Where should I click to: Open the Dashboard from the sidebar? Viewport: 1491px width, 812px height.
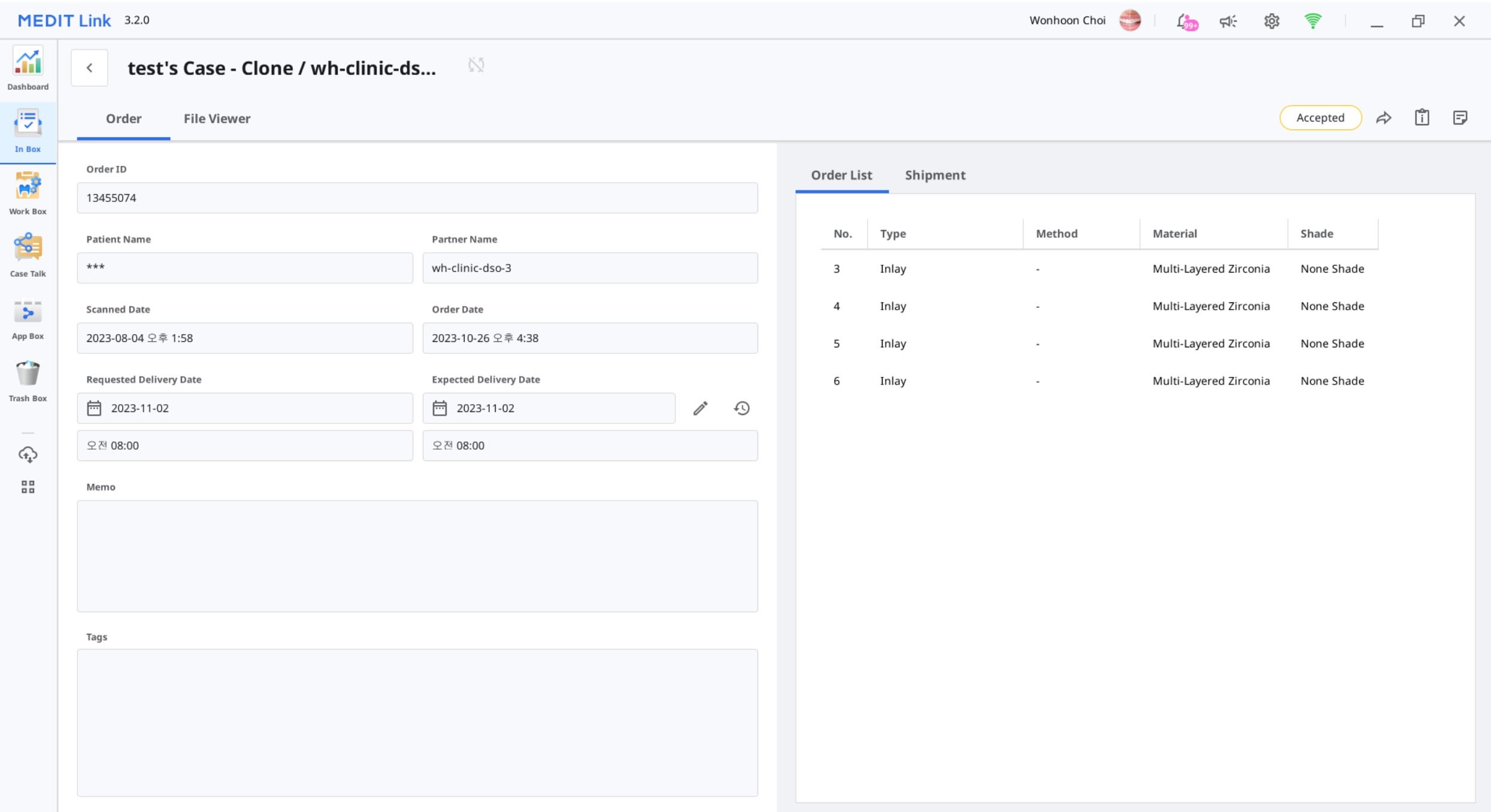click(28, 69)
